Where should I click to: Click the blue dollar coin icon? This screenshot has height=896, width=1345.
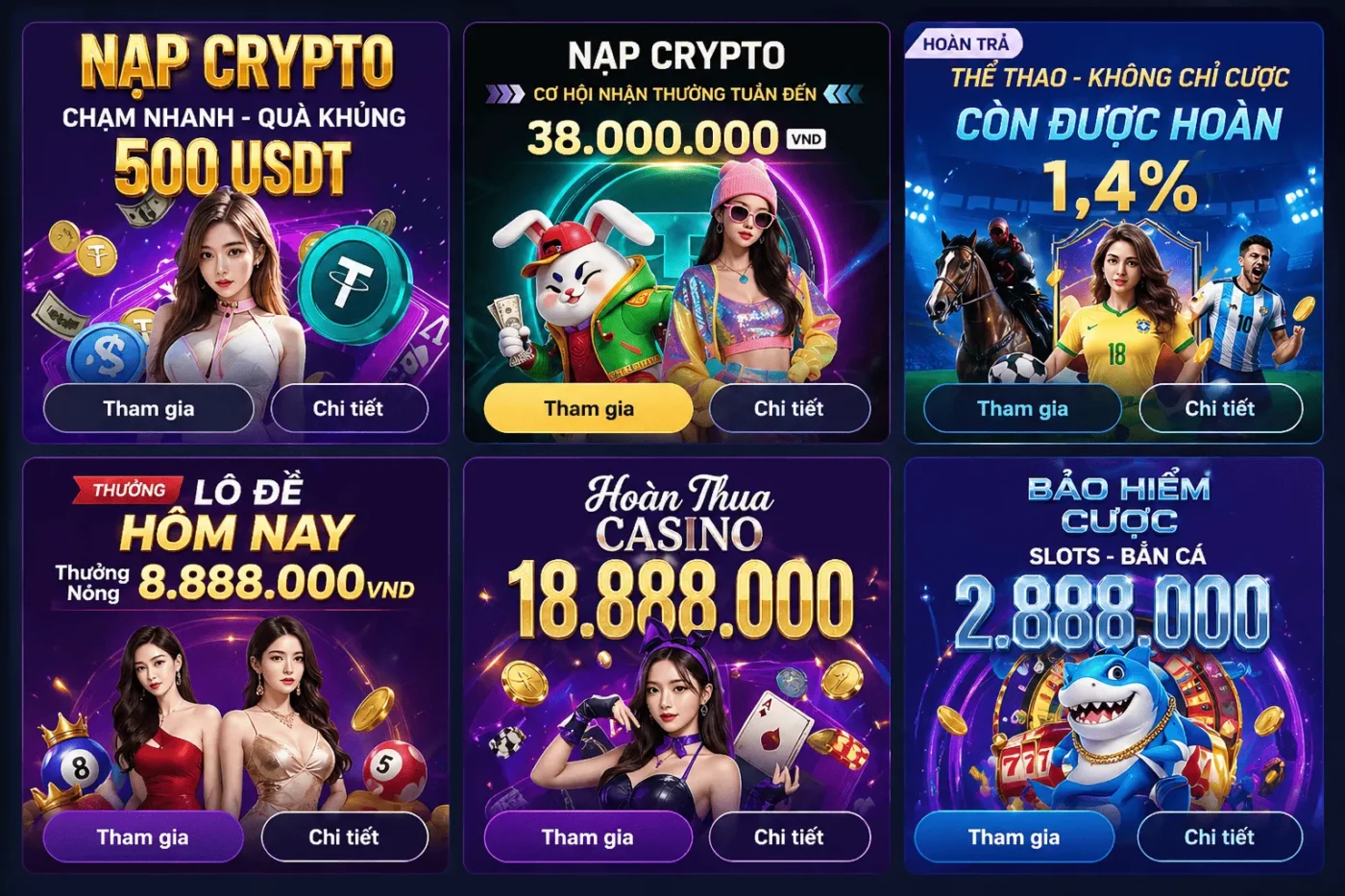pos(108,352)
